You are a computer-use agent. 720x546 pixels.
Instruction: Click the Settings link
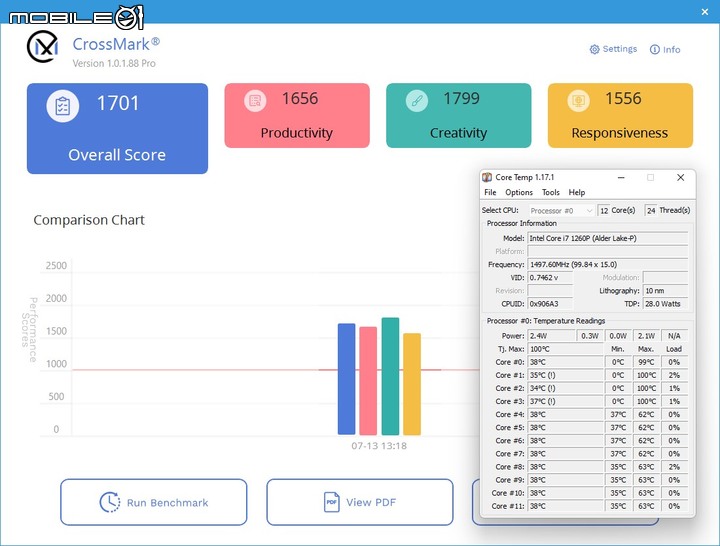coord(613,49)
